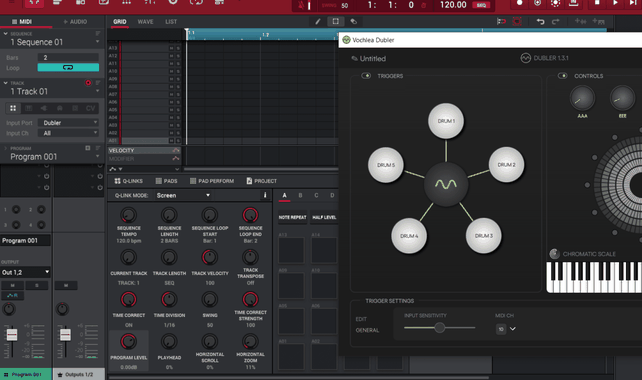
Task: Toggle the Triggers on/off switch
Action: coord(366,76)
